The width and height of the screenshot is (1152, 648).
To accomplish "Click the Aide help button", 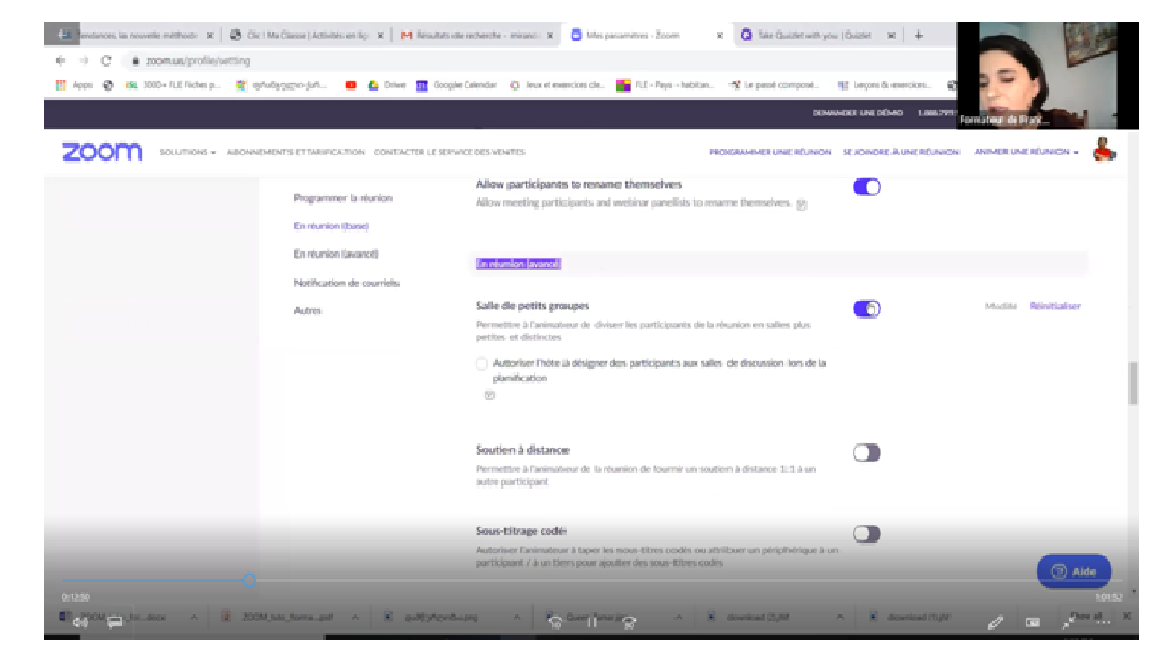I will point(1073,571).
